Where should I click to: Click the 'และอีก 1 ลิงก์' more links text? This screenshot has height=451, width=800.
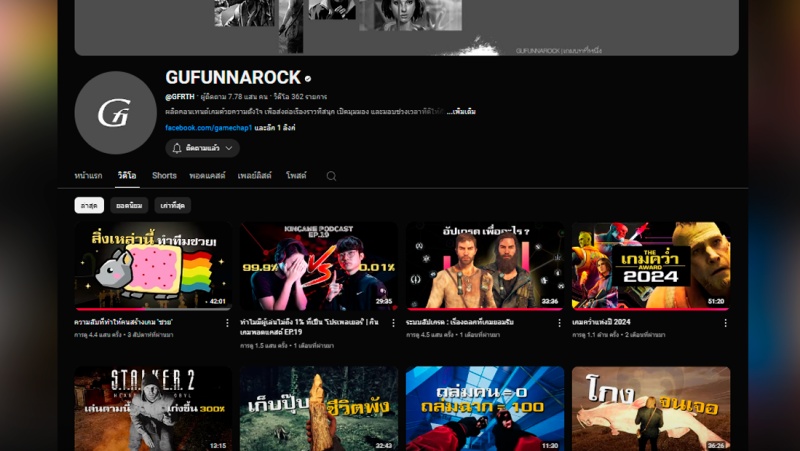tap(275, 128)
